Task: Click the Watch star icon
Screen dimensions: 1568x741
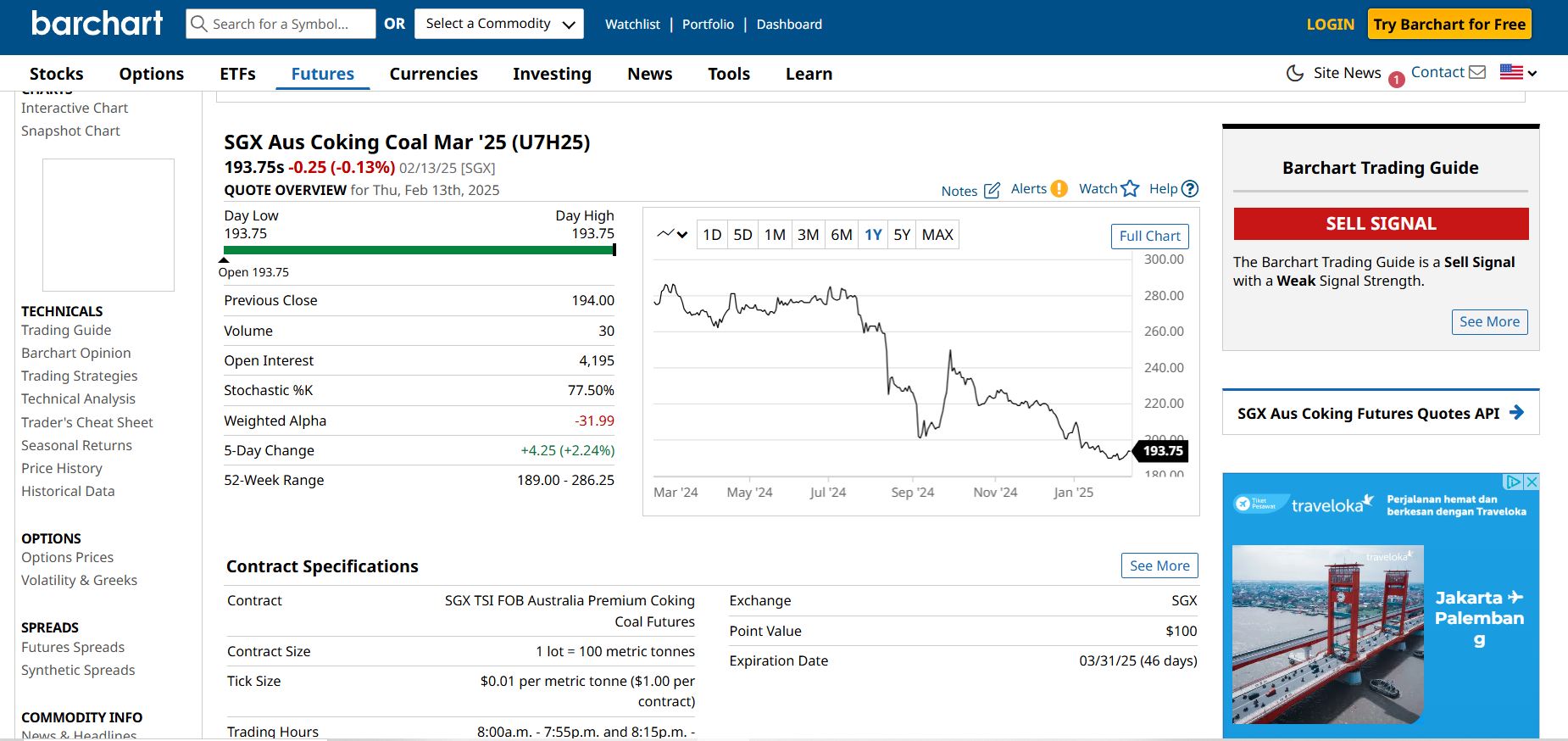Action: [1130, 189]
